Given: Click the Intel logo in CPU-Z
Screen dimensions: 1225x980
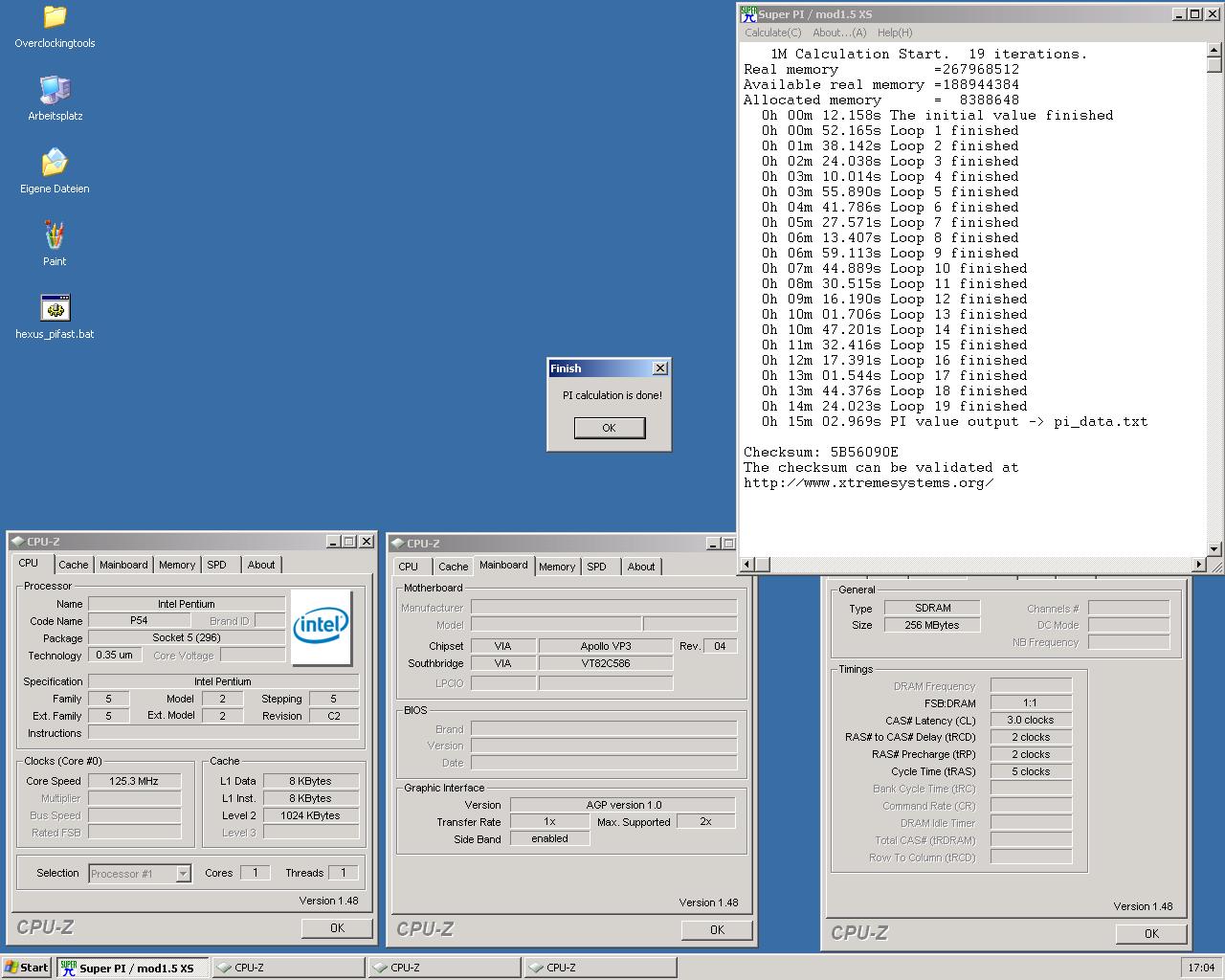Looking at the screenshot, I should 321,628.
